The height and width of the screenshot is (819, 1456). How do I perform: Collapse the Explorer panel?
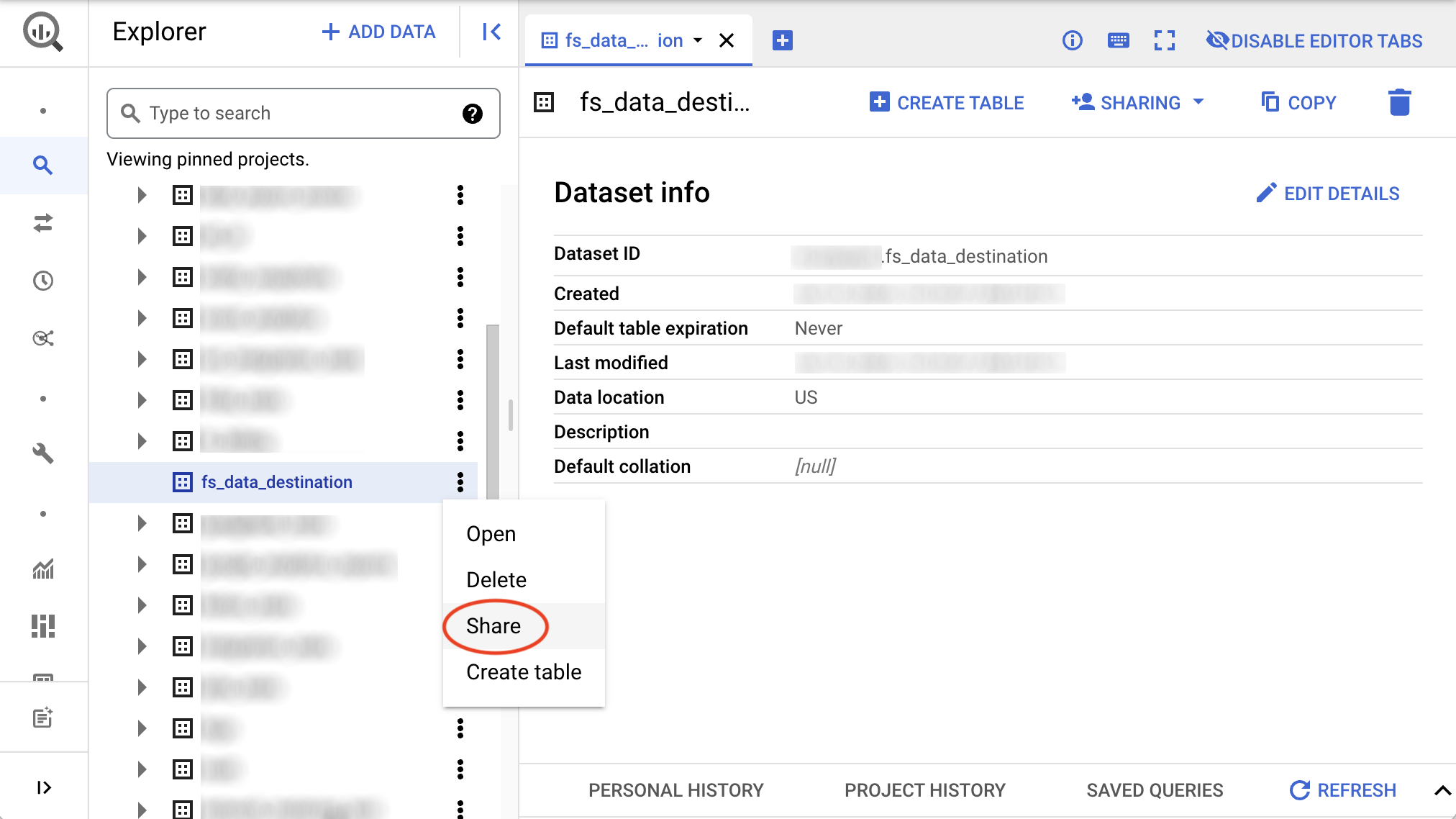pos(491,32)
